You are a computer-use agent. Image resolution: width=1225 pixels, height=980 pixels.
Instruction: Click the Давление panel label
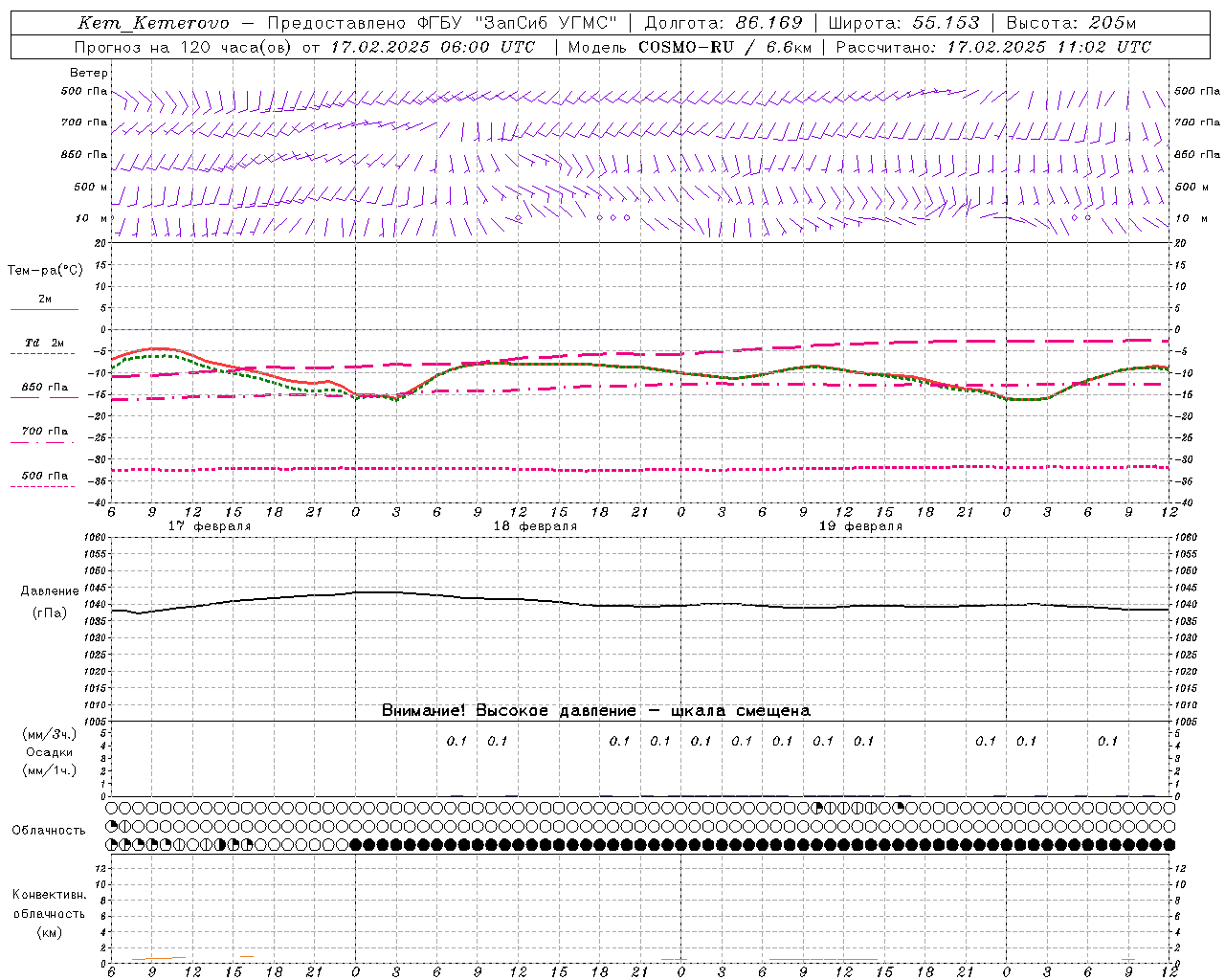[50, 591]
